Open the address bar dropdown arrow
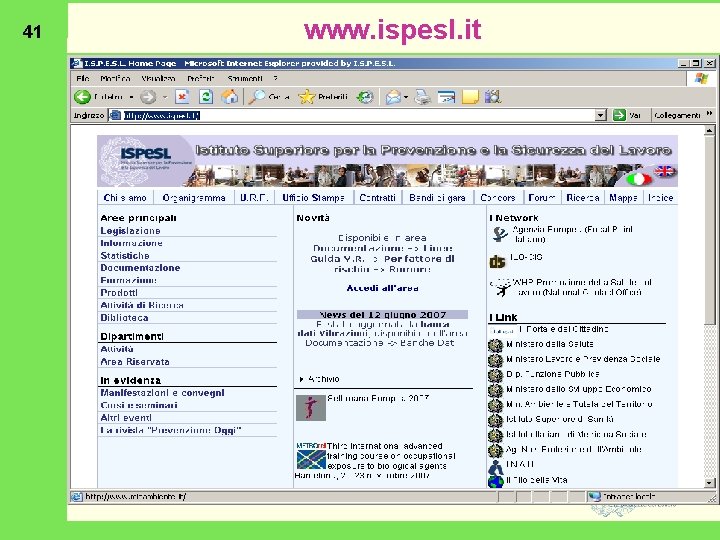This screenshot has height=540, width=720. 600,115
